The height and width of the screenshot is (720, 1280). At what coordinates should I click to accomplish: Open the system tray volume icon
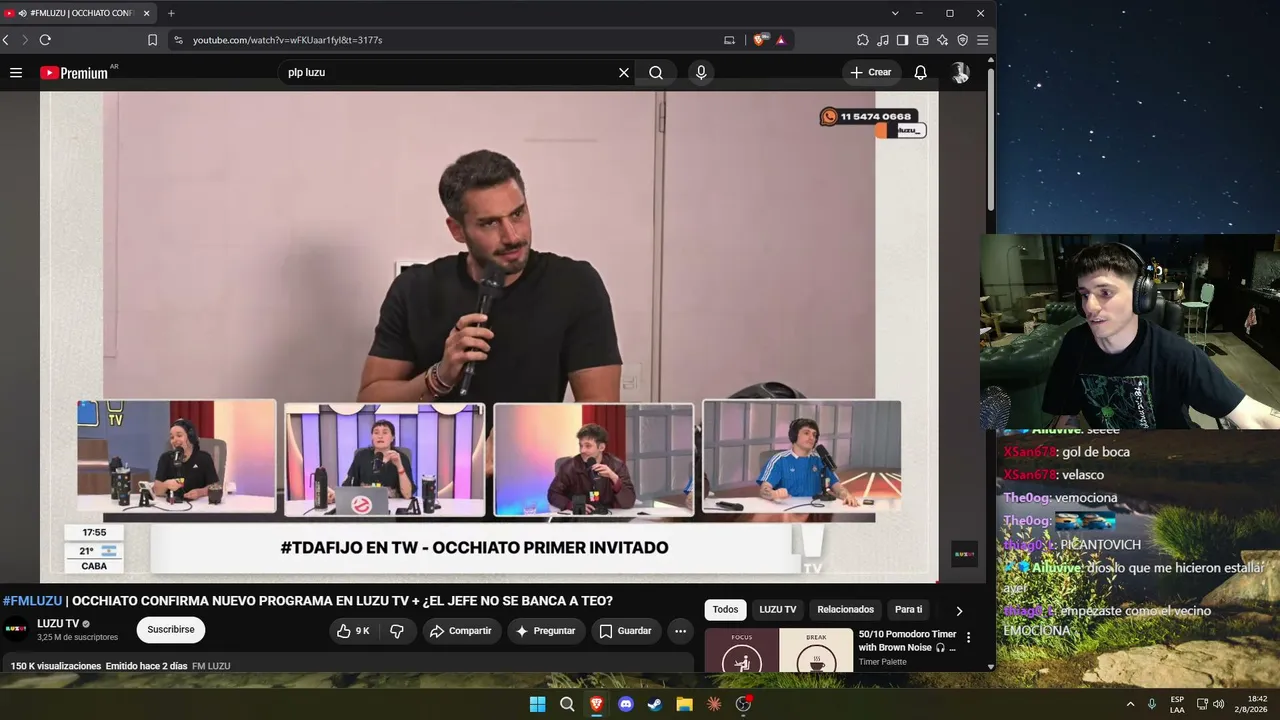tap(1218, 704)
